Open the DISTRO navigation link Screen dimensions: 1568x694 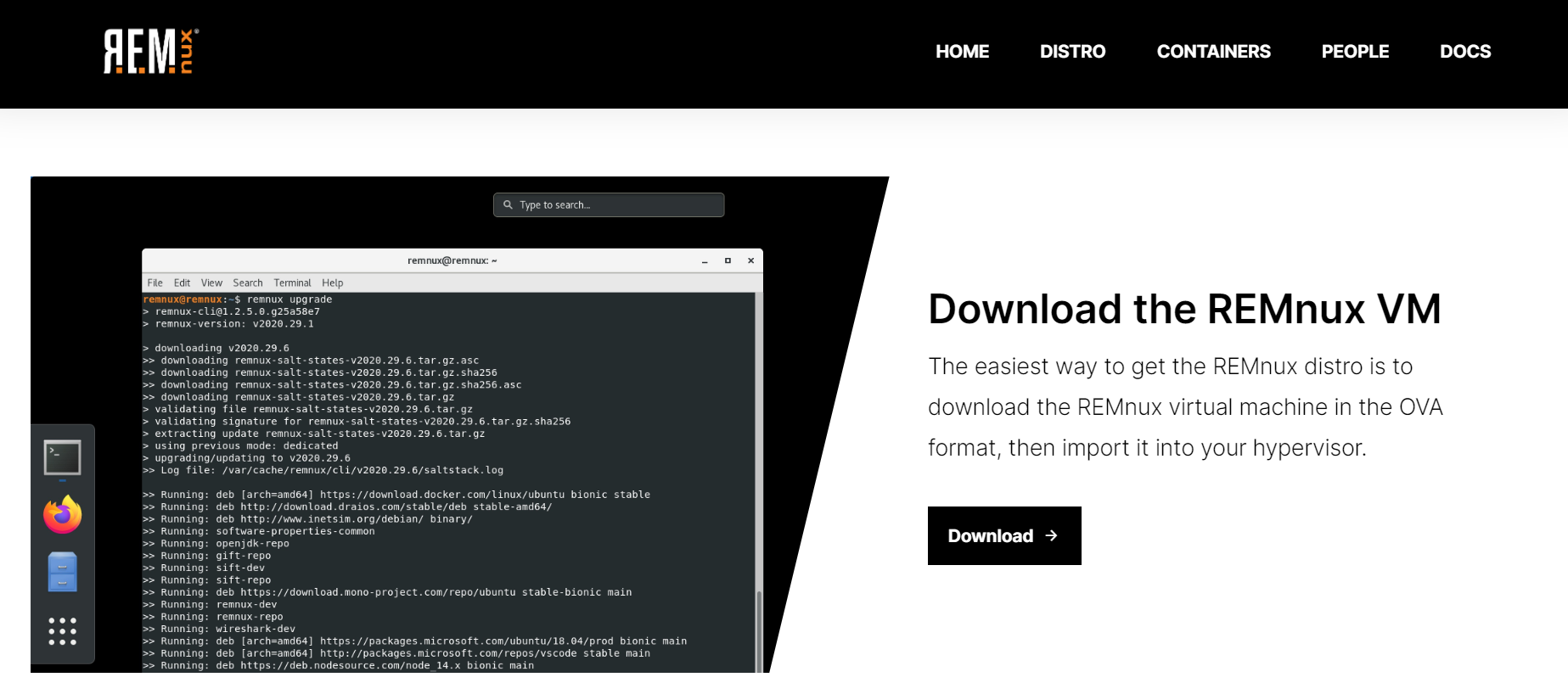[1072, 52]
